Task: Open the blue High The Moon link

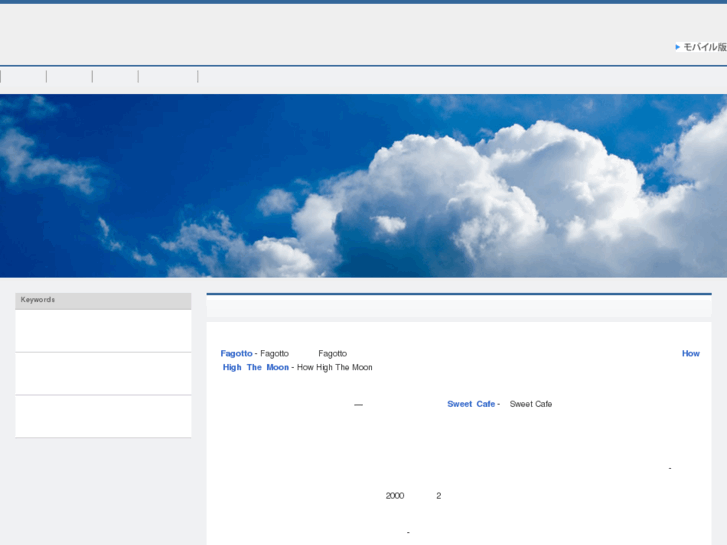Action: 255,367
